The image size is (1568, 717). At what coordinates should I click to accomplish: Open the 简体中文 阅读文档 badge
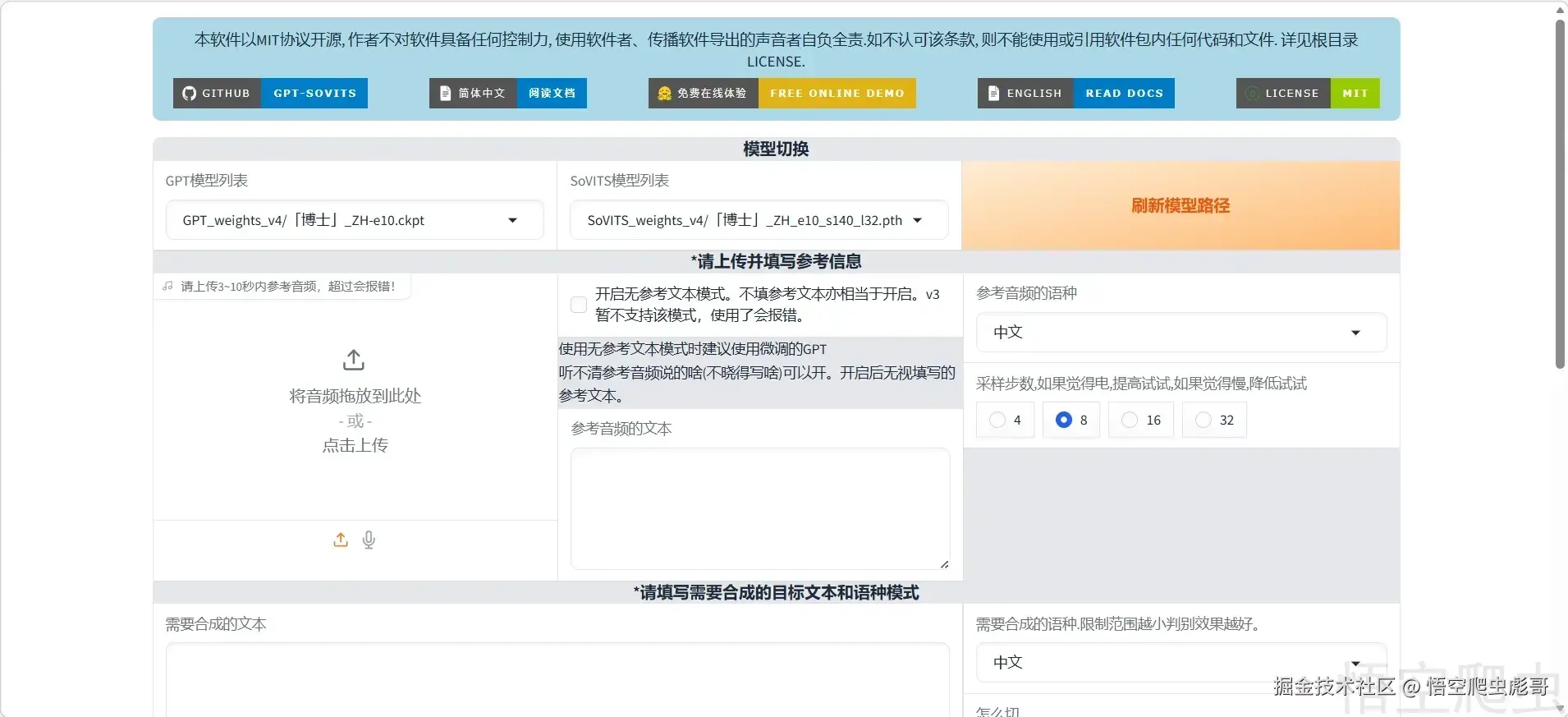click(508, 94)
